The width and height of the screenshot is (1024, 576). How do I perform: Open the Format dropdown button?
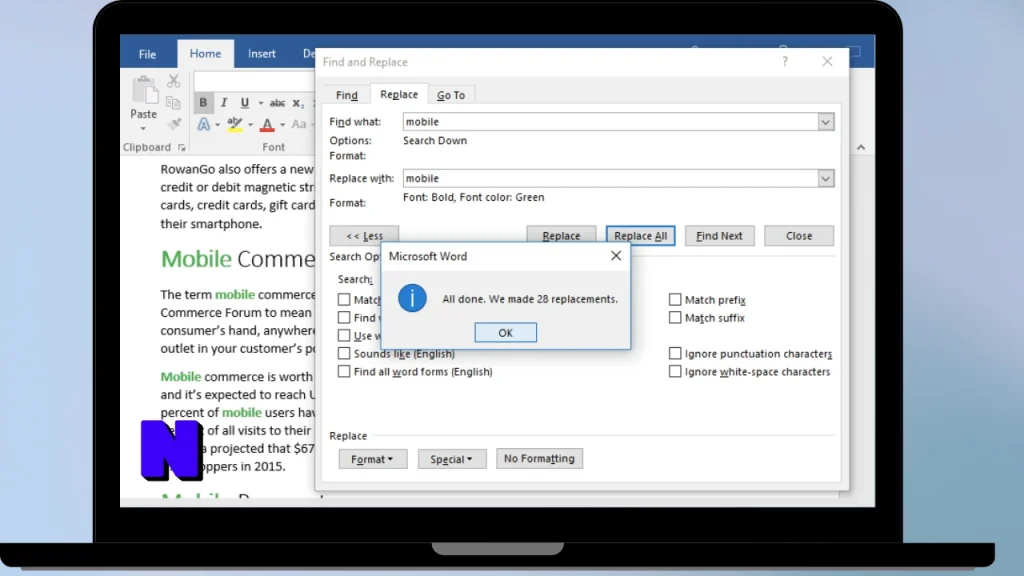[x=372, y=459]
